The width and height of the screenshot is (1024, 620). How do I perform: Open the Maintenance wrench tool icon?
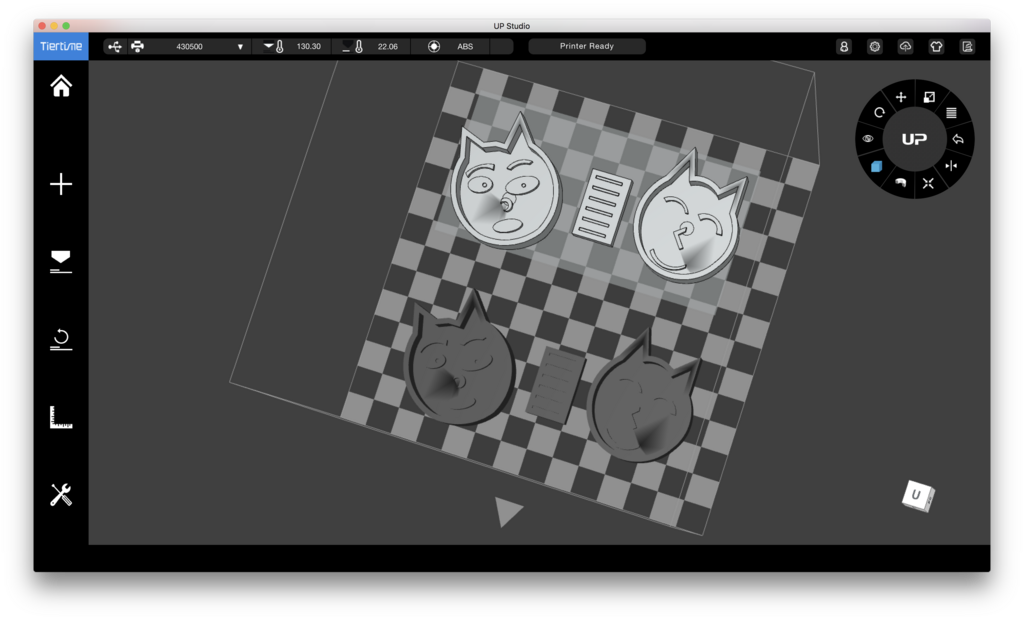[61, 495]
